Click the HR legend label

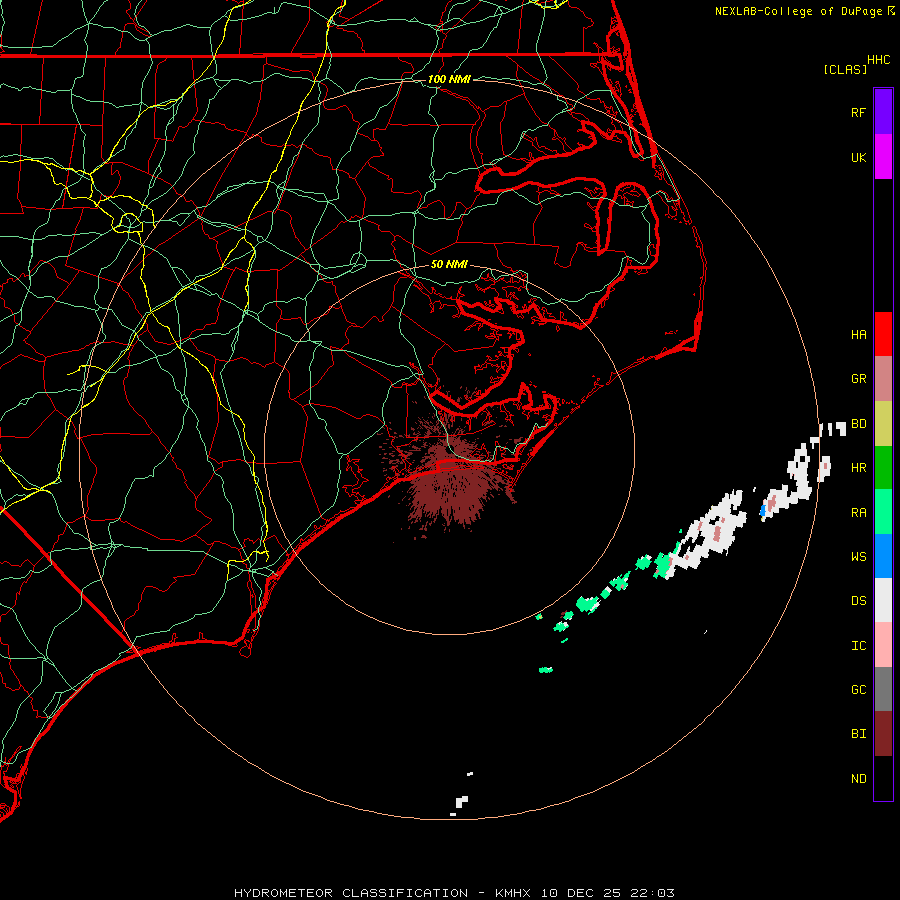point(858,468)
